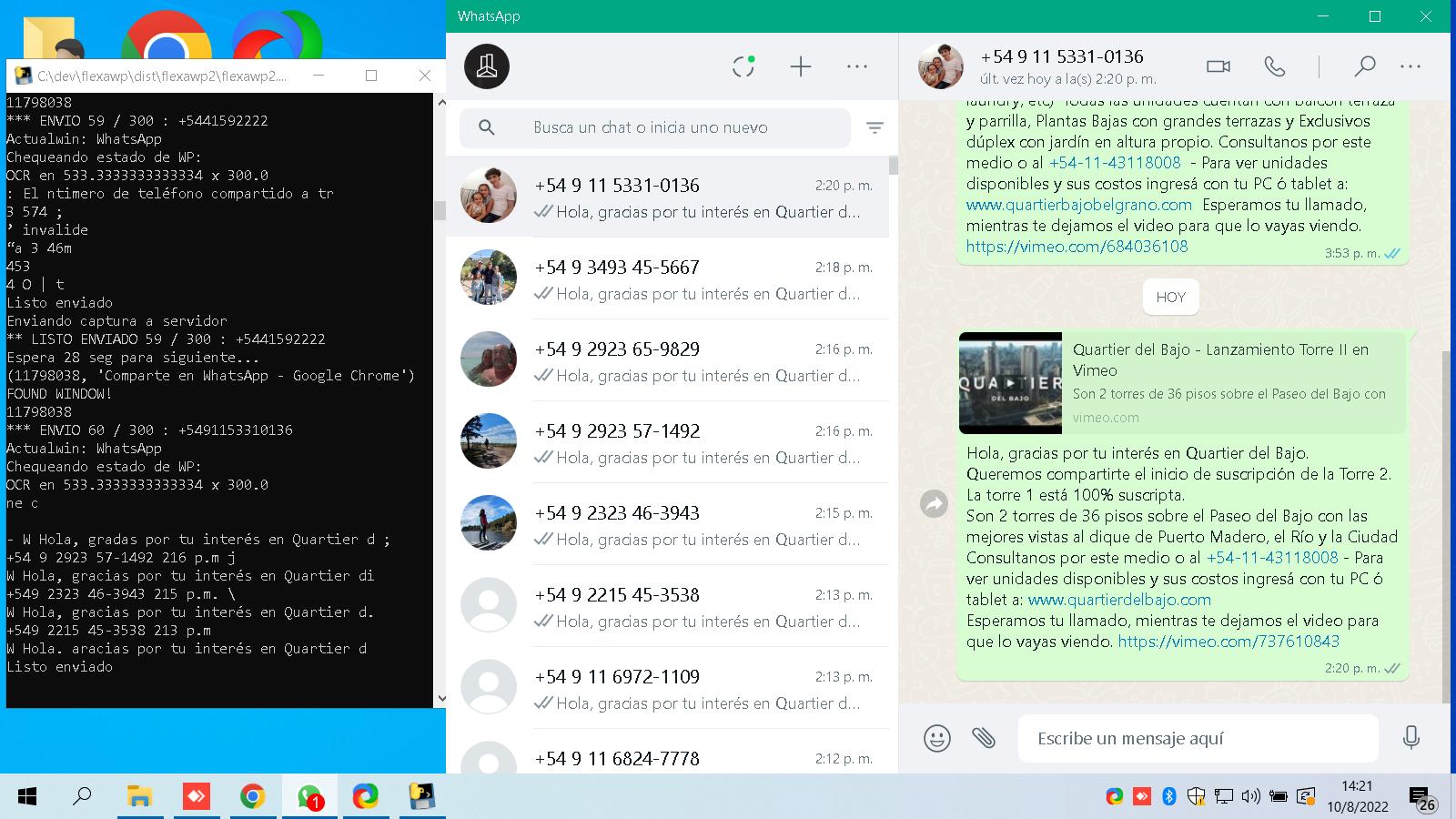Screen dimensions: 1456x819
Task: Open chat with +54 9 2923 57-1492
Action: [x=667, y=442]
